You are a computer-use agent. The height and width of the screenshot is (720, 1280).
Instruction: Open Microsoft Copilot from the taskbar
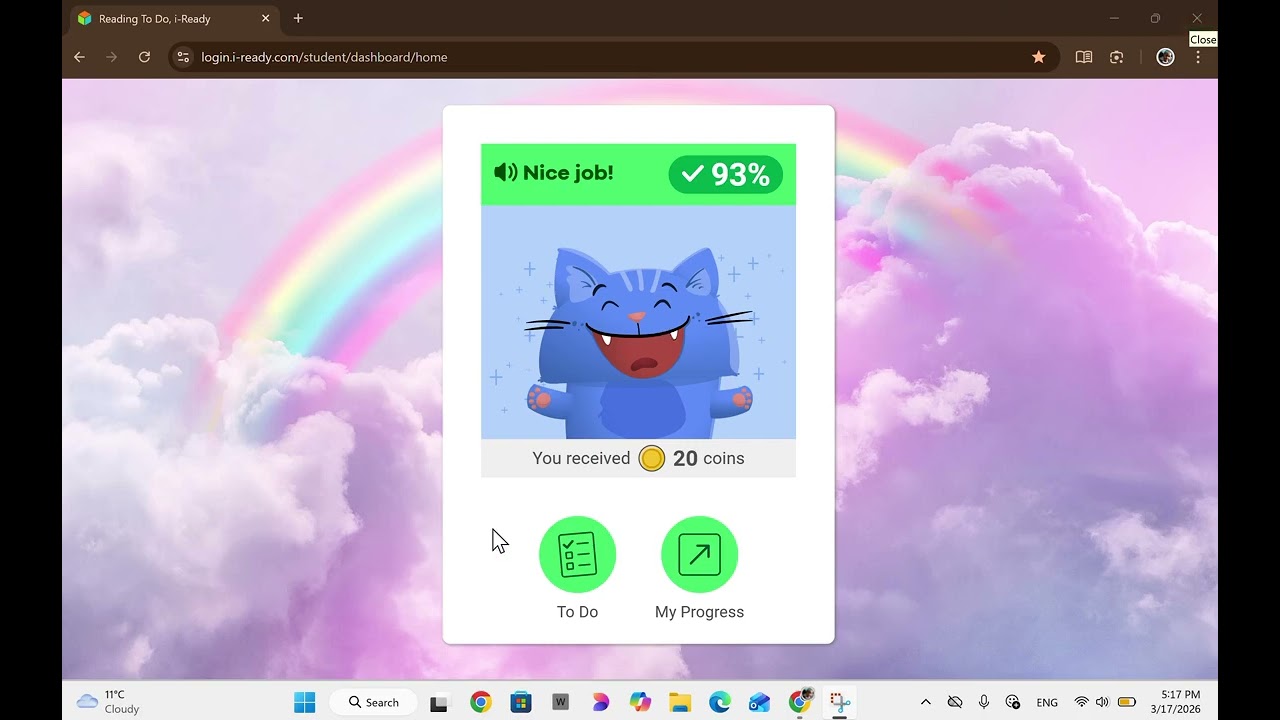(x=640, y=702)
